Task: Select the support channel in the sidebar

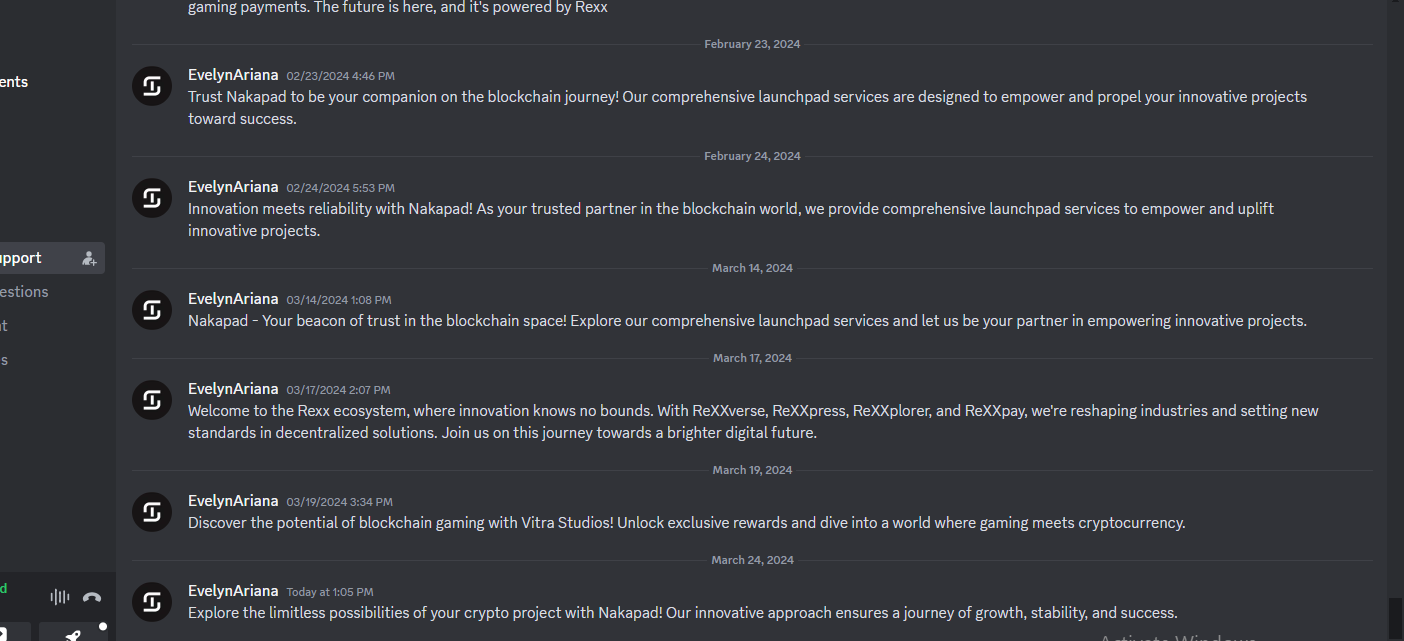Action: [52, 258]
